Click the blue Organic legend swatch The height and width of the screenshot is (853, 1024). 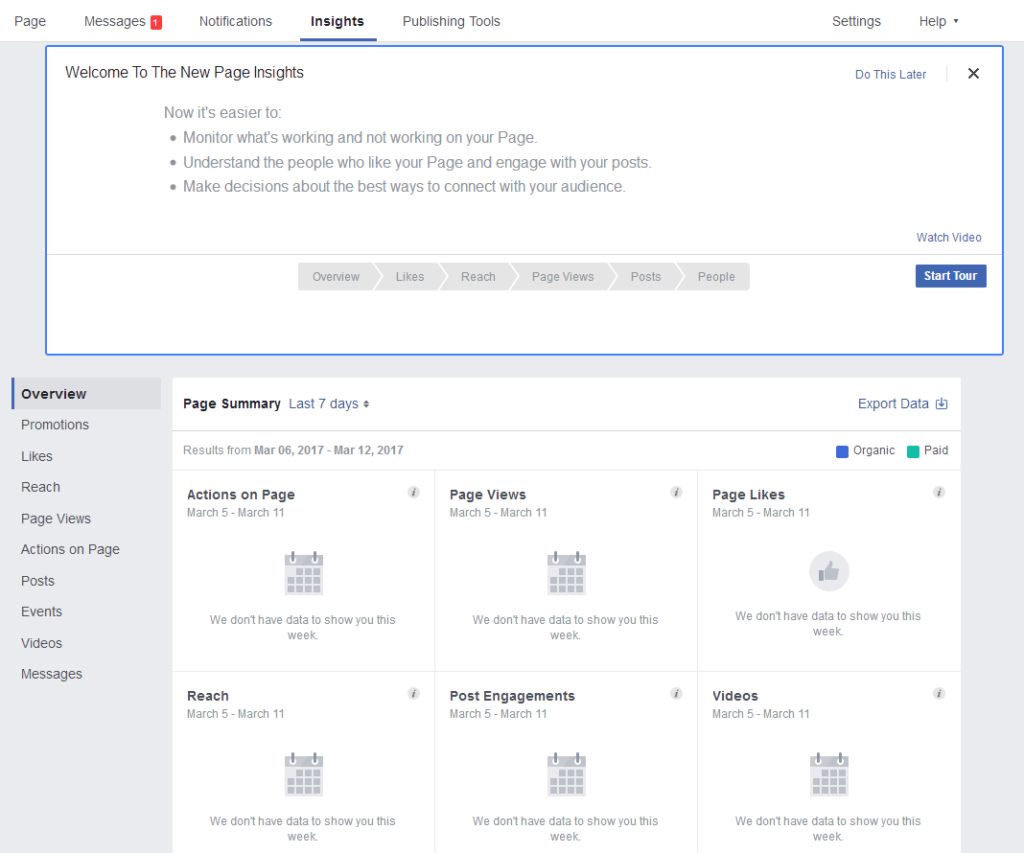click(x=842, y=451)
